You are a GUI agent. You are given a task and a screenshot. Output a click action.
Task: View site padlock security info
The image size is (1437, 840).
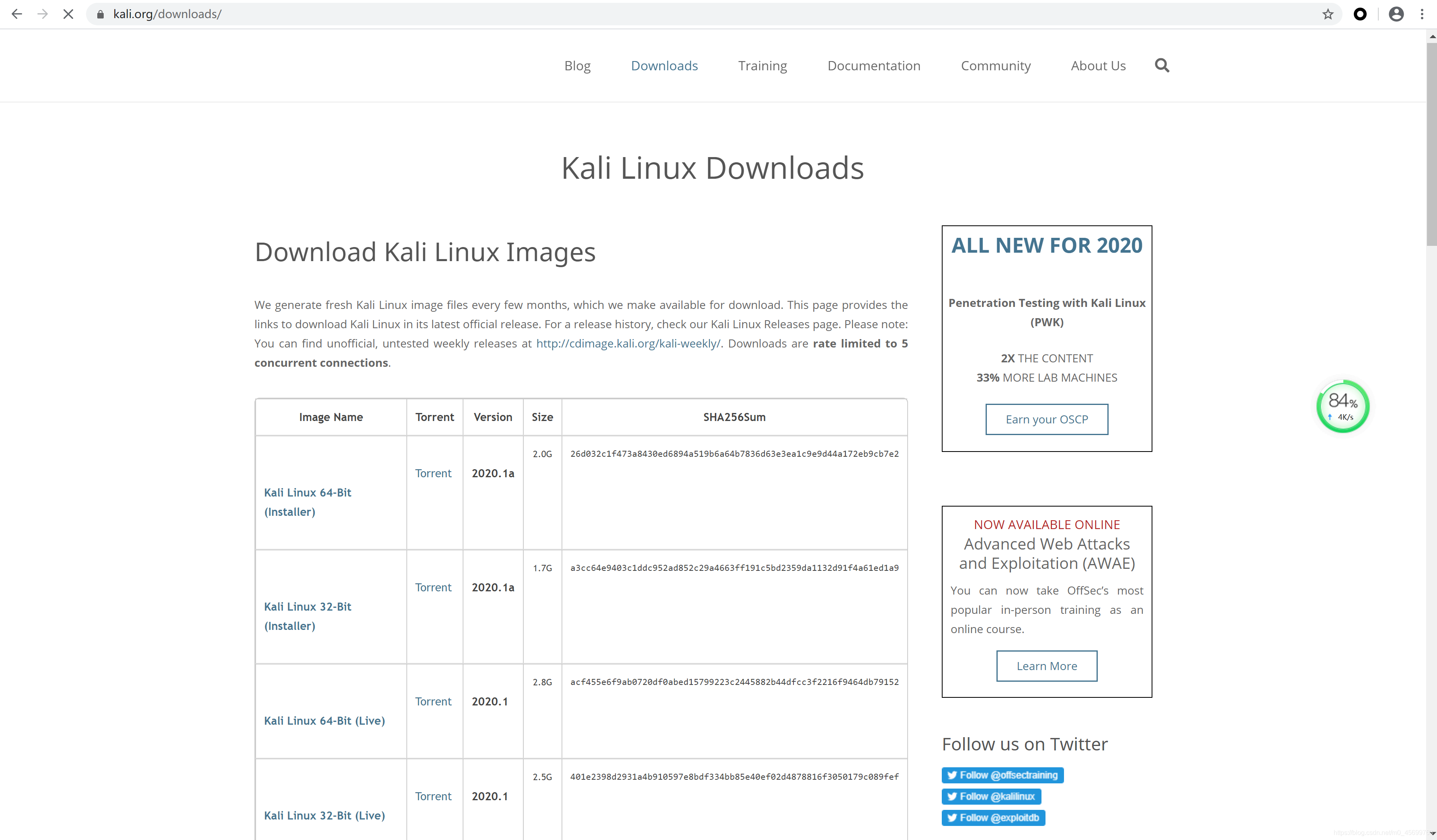(100, 14)
